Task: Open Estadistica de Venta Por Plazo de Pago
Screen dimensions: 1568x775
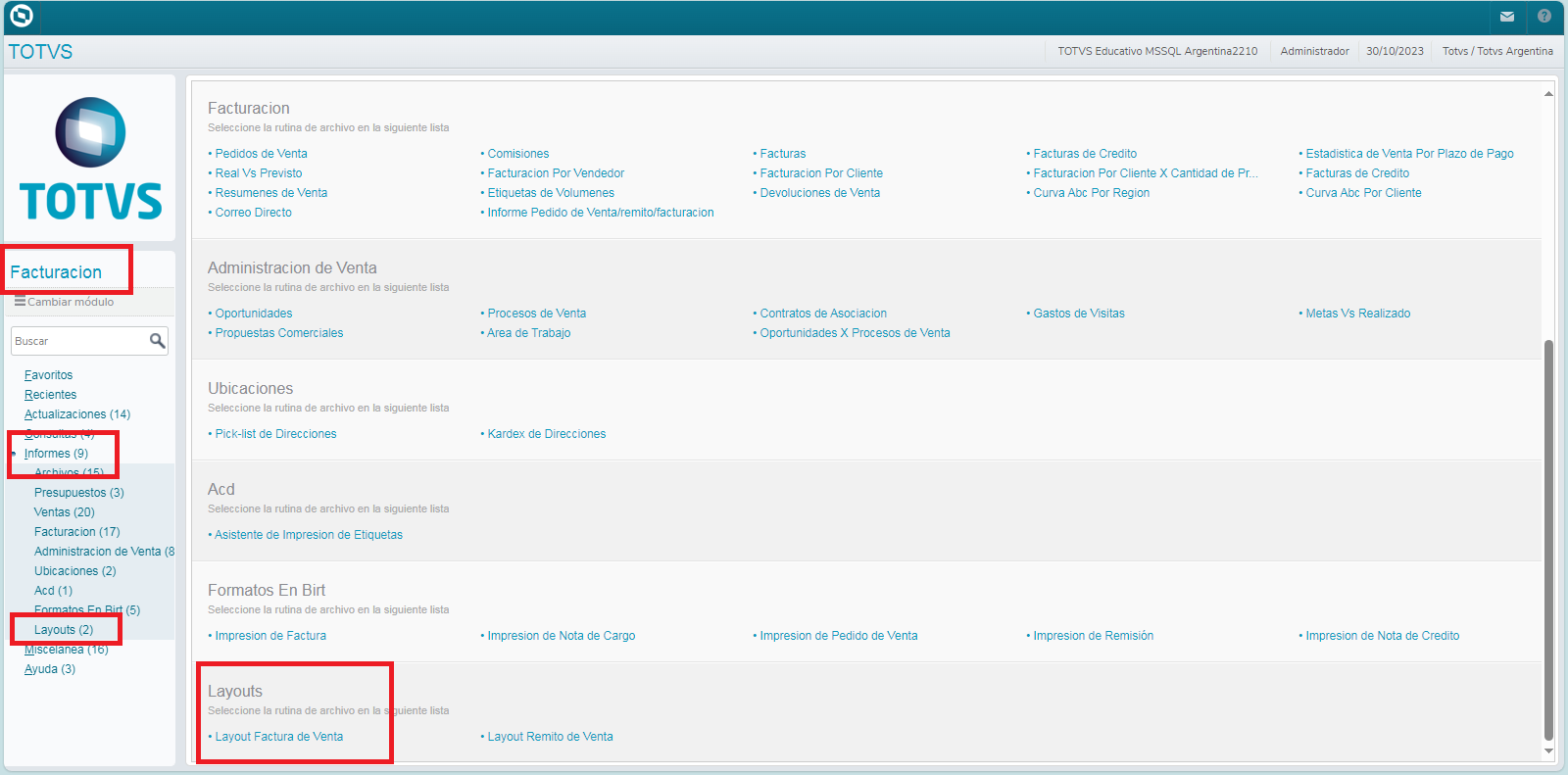Action: click(1409, 154)
